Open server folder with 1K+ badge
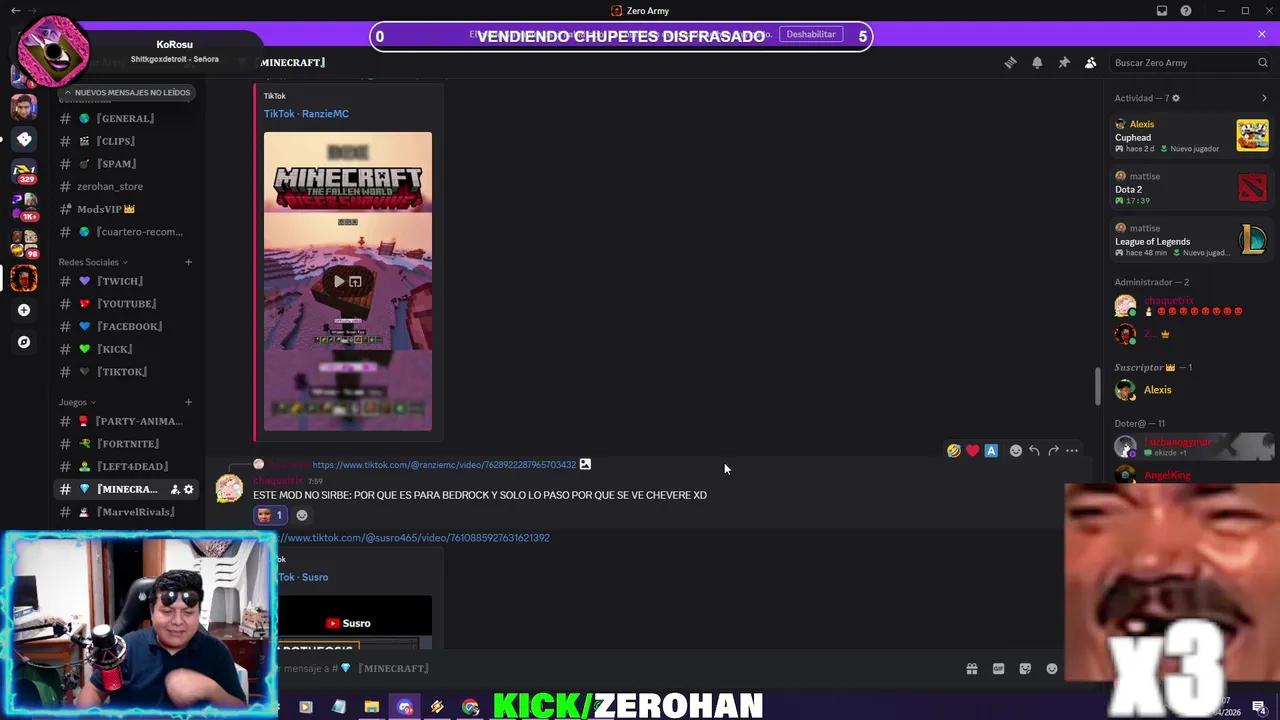Image resolution: width=1280 pixels, height=720 pixels. [24, 207]
